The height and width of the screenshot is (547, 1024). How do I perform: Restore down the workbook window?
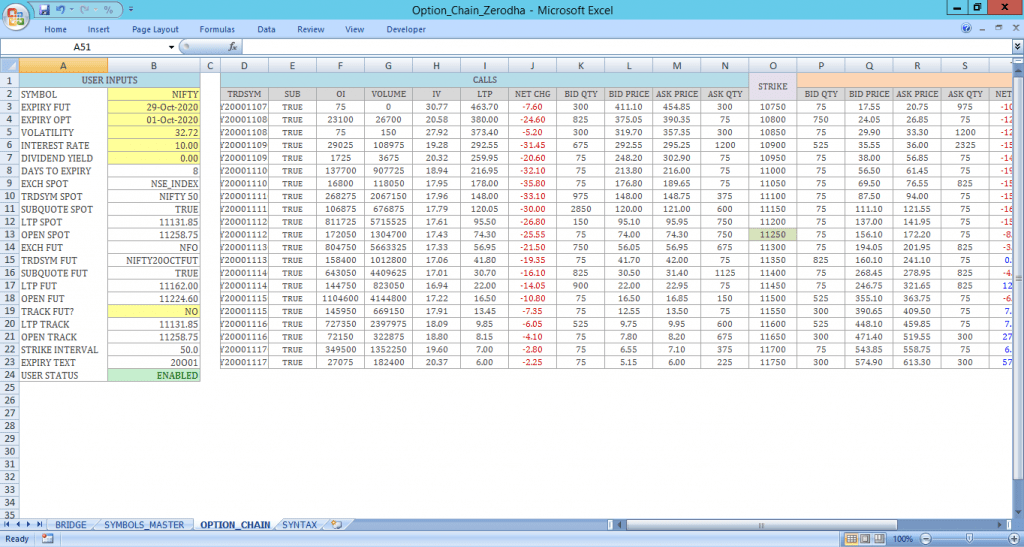(x=998, y=29)
